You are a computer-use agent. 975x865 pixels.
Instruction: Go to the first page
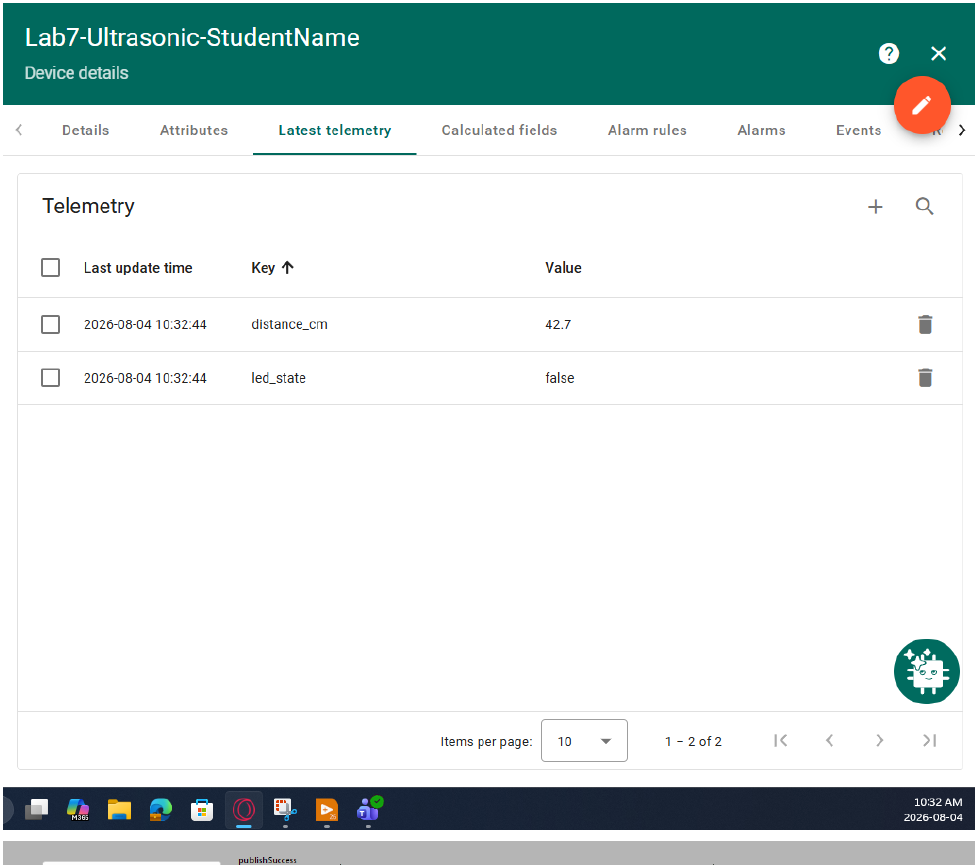pyautogui.click(x=780, y=741)
